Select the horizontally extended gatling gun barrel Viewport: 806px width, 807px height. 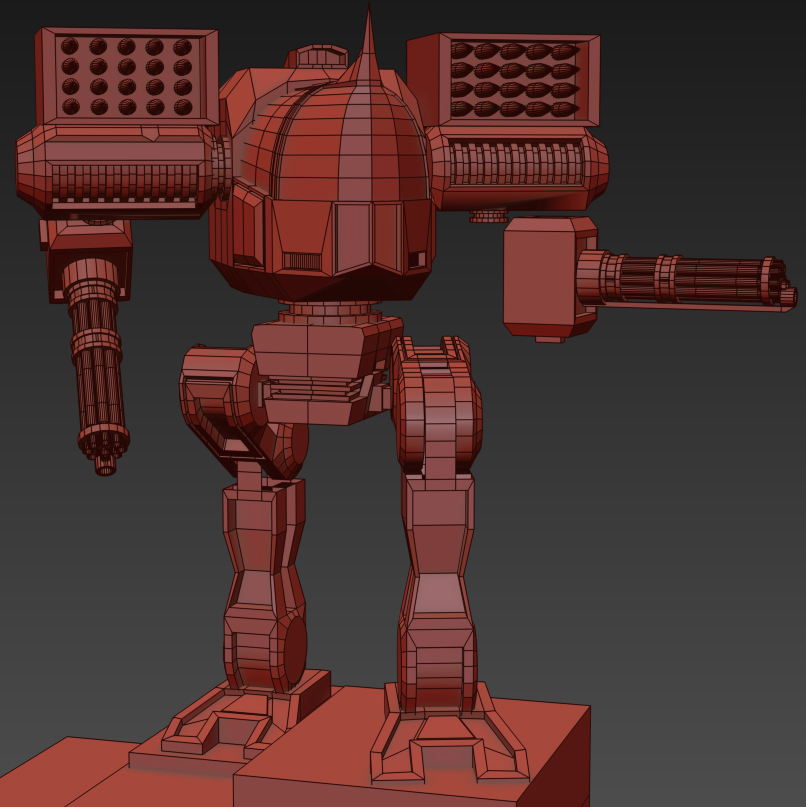[x=687, y=280]
